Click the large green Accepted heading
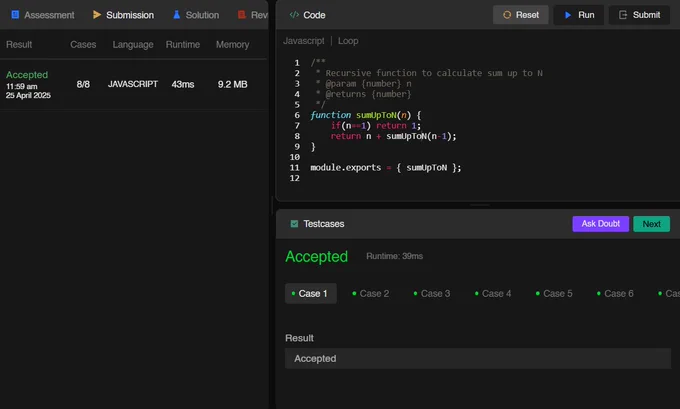680x409 pixels. (317, 256)
